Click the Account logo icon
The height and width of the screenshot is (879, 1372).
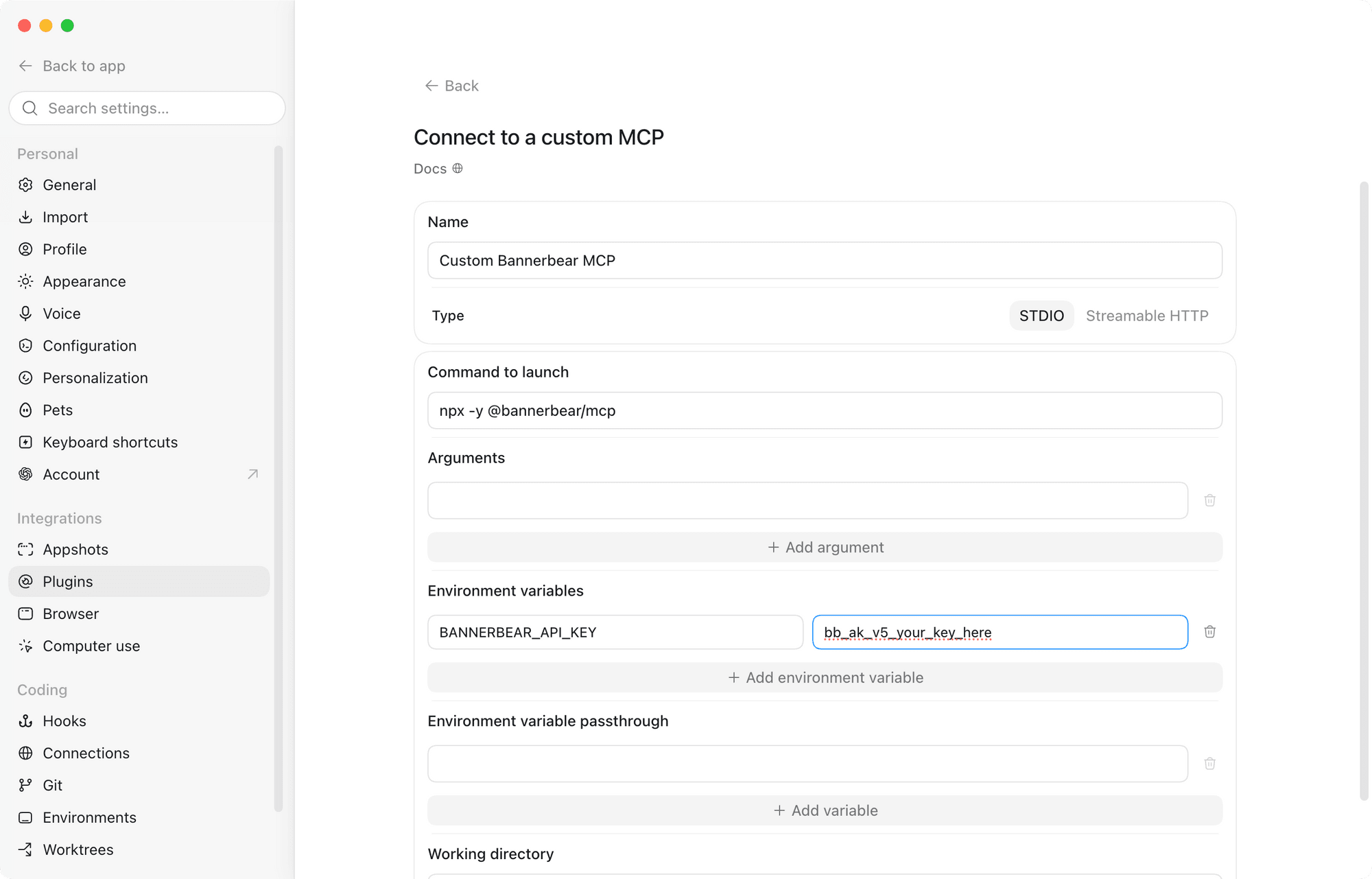coord(25,474)
